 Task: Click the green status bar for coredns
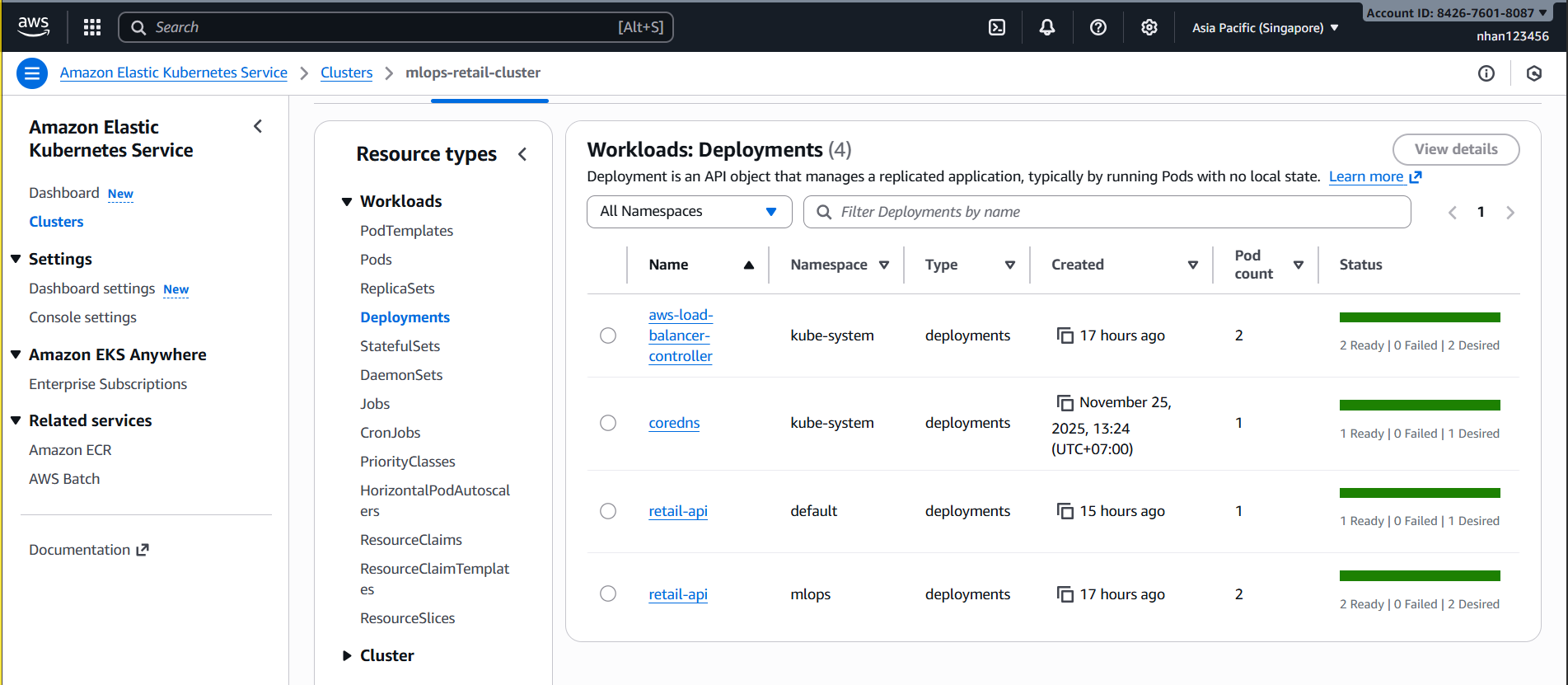coord(1419,405)
